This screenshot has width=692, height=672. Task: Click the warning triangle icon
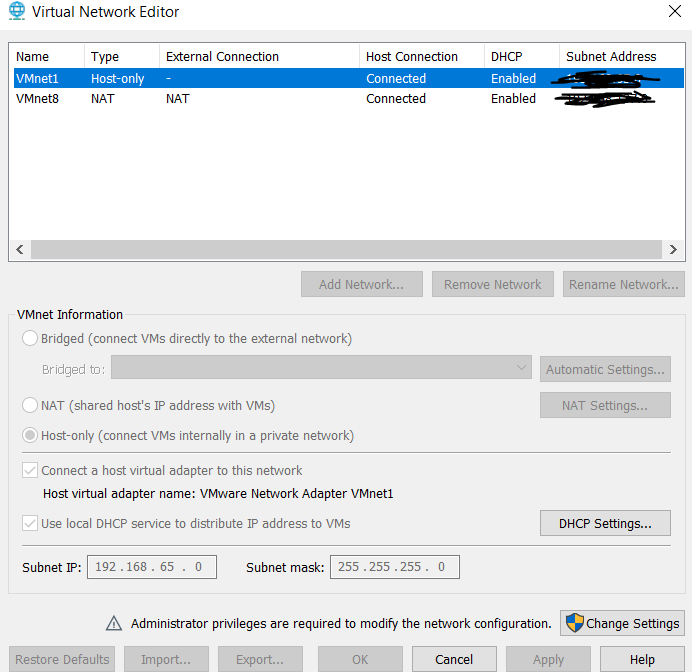114,623
